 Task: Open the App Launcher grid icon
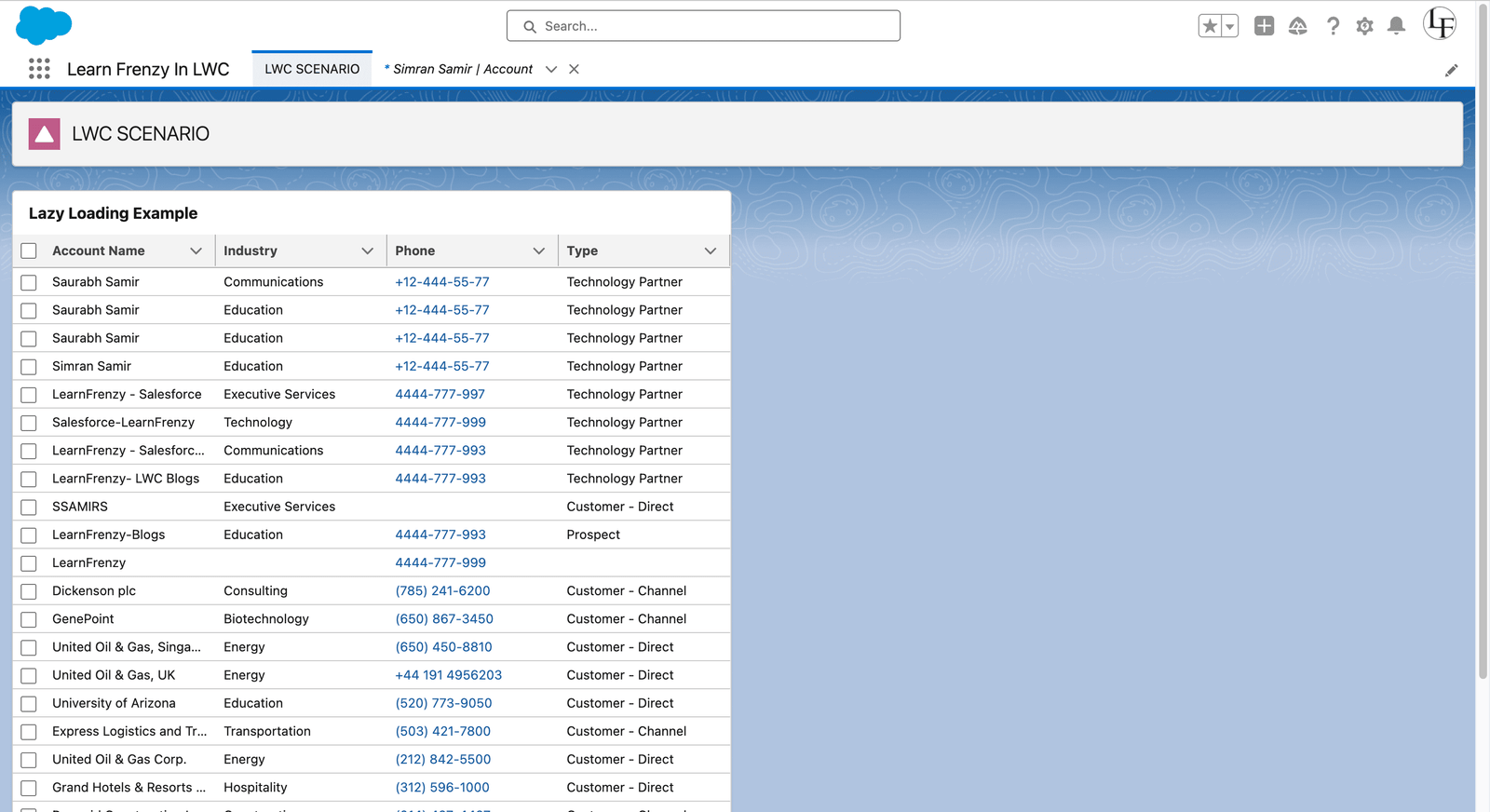tap(39, 69)
